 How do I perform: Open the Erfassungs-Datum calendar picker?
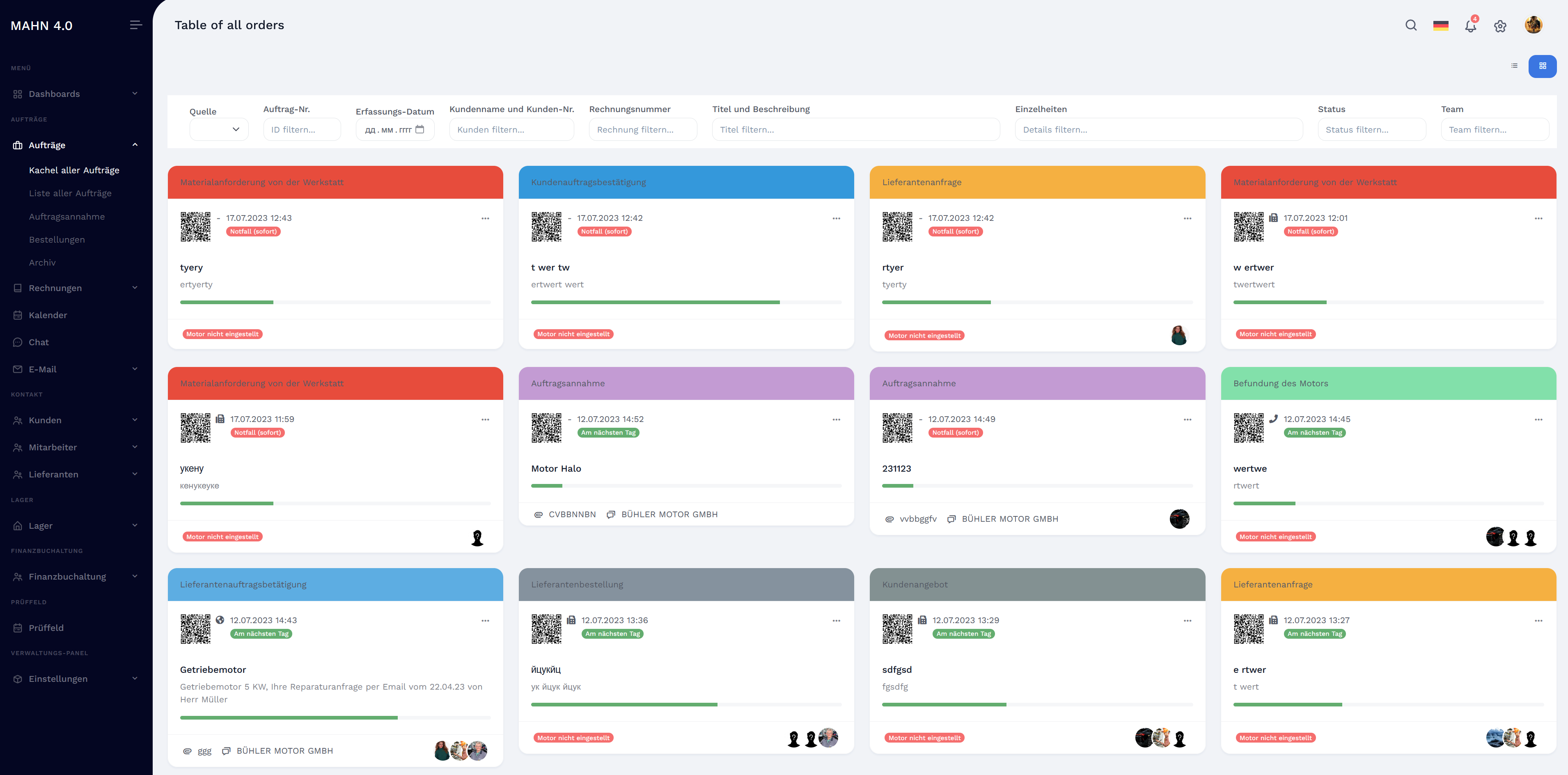(420, 129)
